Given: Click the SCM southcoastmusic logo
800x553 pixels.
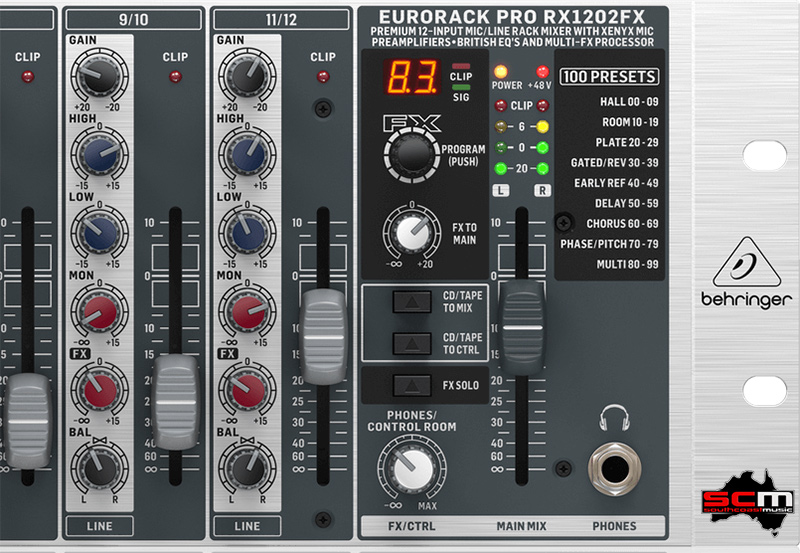Looking at the screenshot, I should tap(747, 502).
